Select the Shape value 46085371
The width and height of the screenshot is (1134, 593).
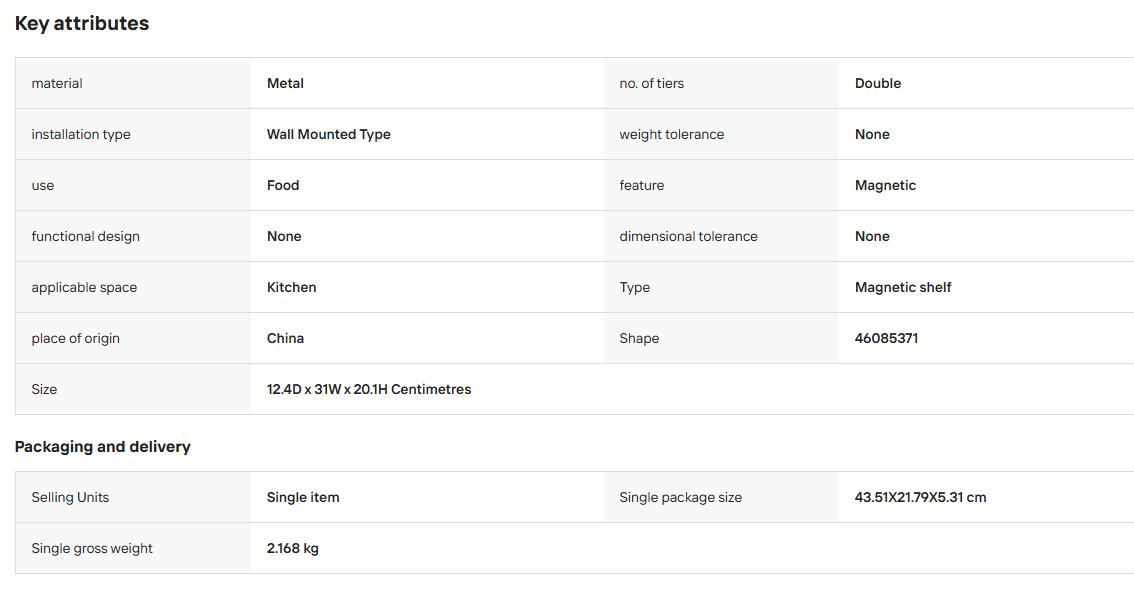[886, 338]
